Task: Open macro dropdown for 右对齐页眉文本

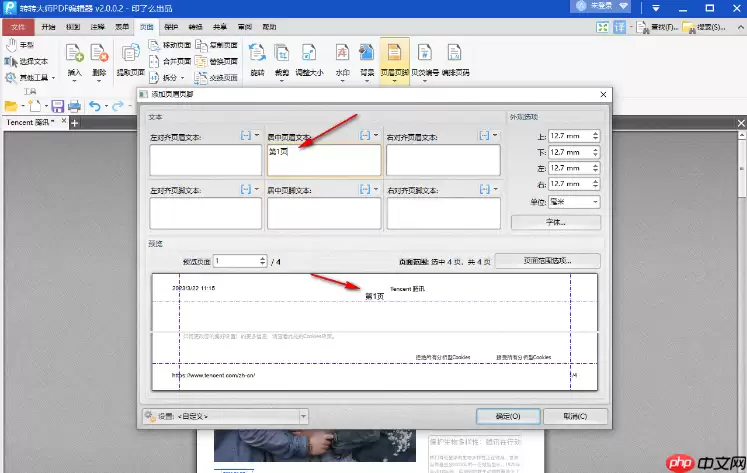Action: point(486,135)
